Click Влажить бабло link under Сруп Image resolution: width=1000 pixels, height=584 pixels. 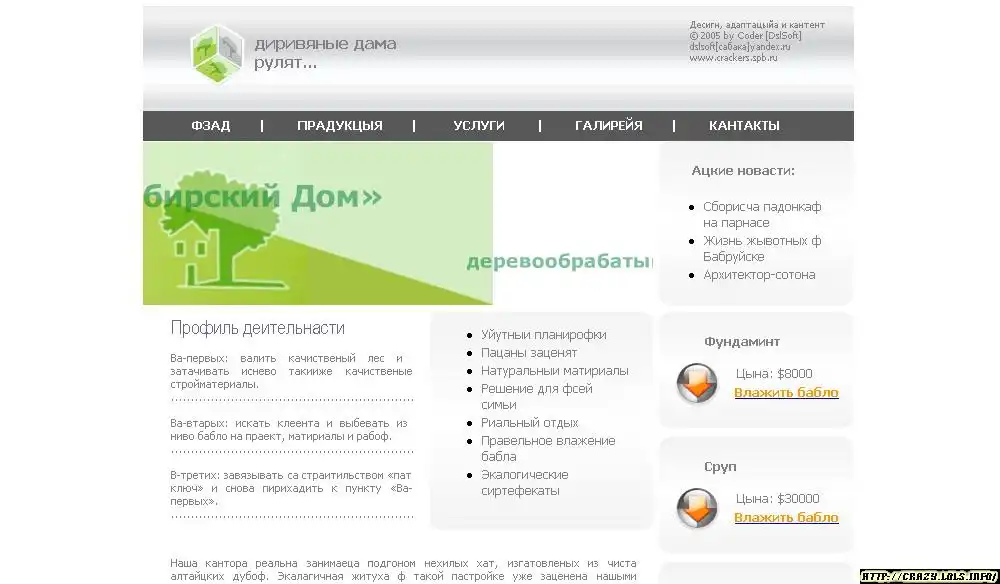click(x=786, y=518)
